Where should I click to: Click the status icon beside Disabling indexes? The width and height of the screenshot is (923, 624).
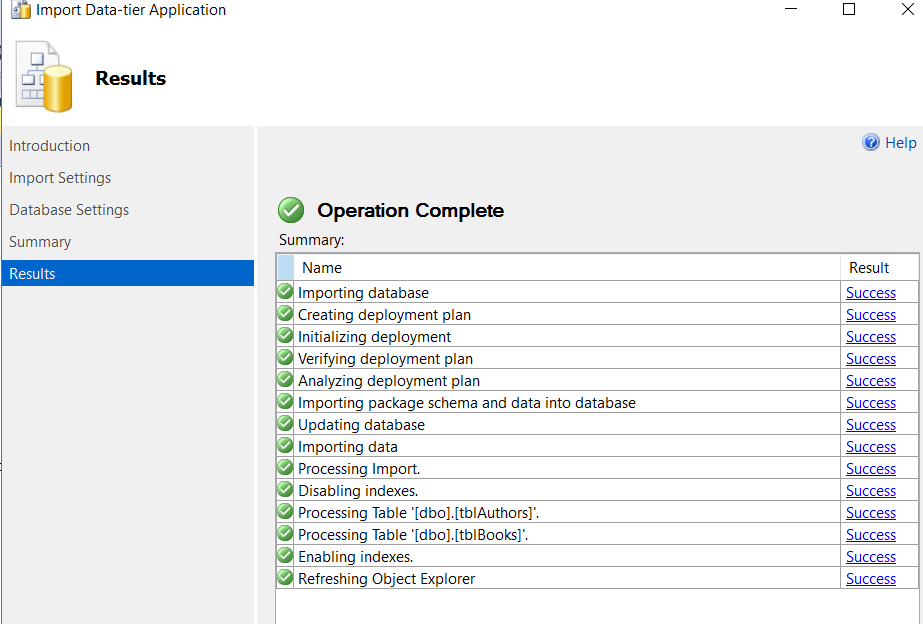click(x=286, y=490)
